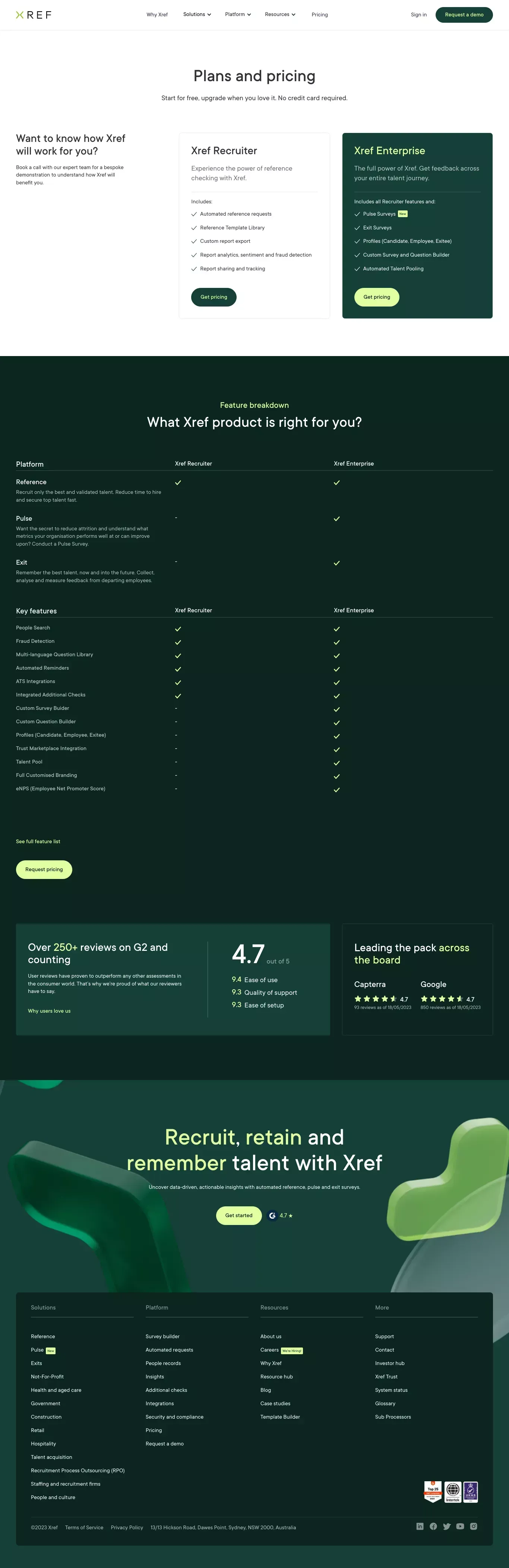Open the Facebook social icon in footer
Image resolution: width=509 pixels, height=1568 pixels.
[x=433, y=1526]
